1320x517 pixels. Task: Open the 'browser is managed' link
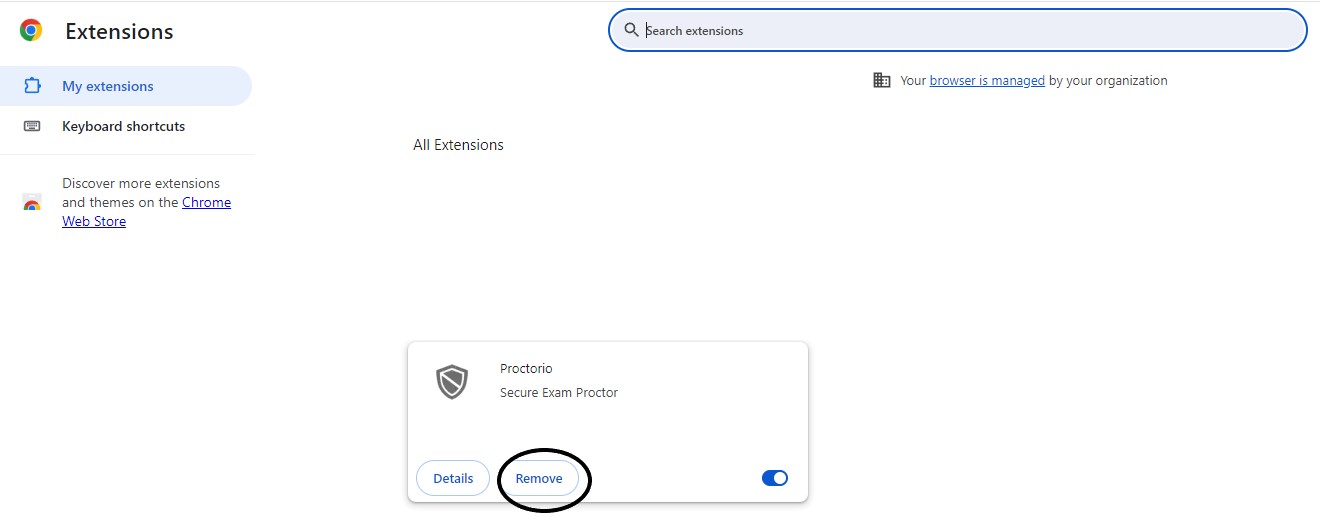(987, 80)
